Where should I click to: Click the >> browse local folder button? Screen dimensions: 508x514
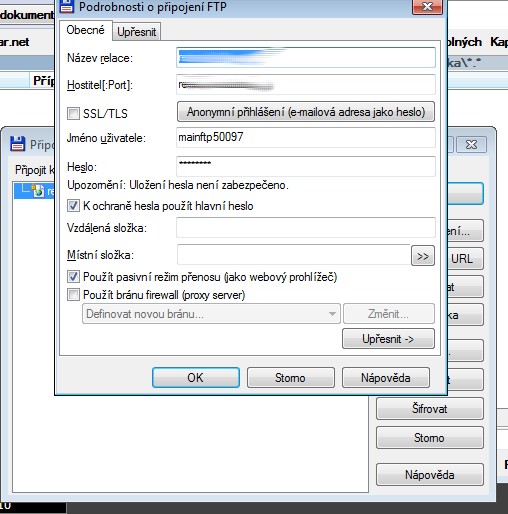pyautogui.click(x=423, y=256)
